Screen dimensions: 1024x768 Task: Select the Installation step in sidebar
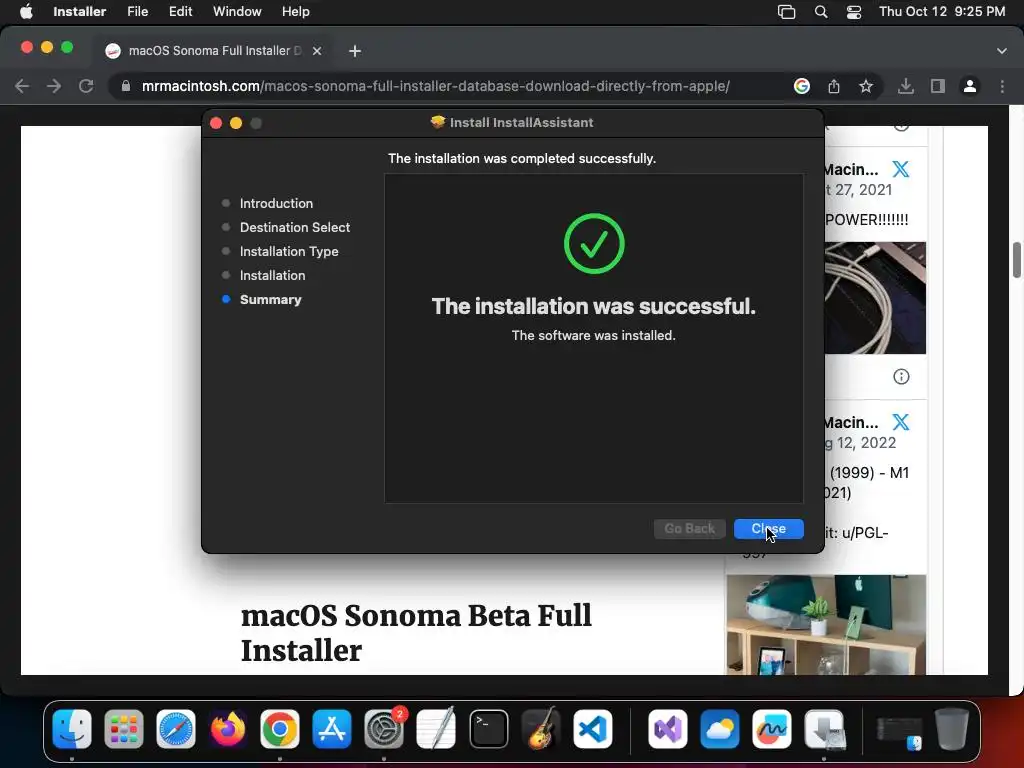pos(272,276)
